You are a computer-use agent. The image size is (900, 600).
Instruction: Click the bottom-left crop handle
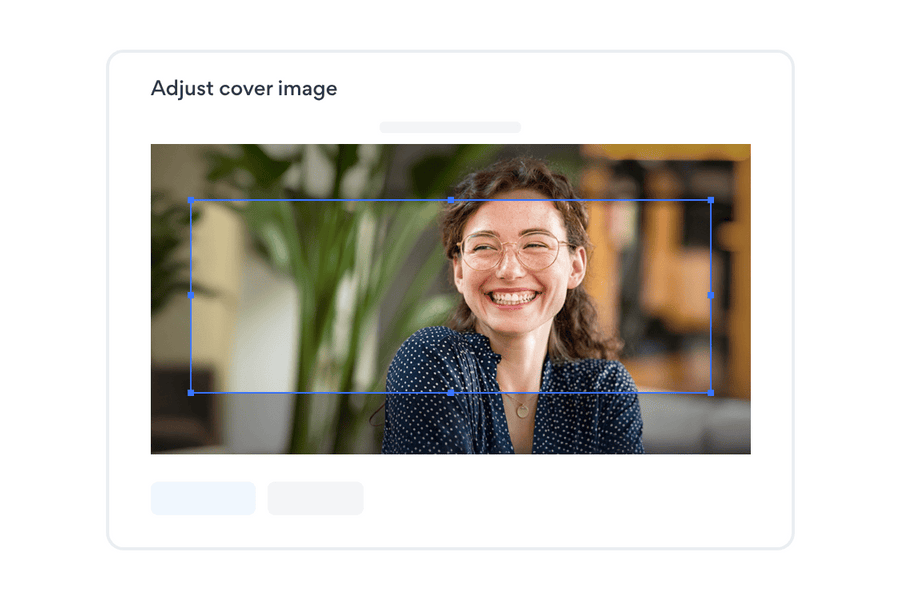click(191, 392)
